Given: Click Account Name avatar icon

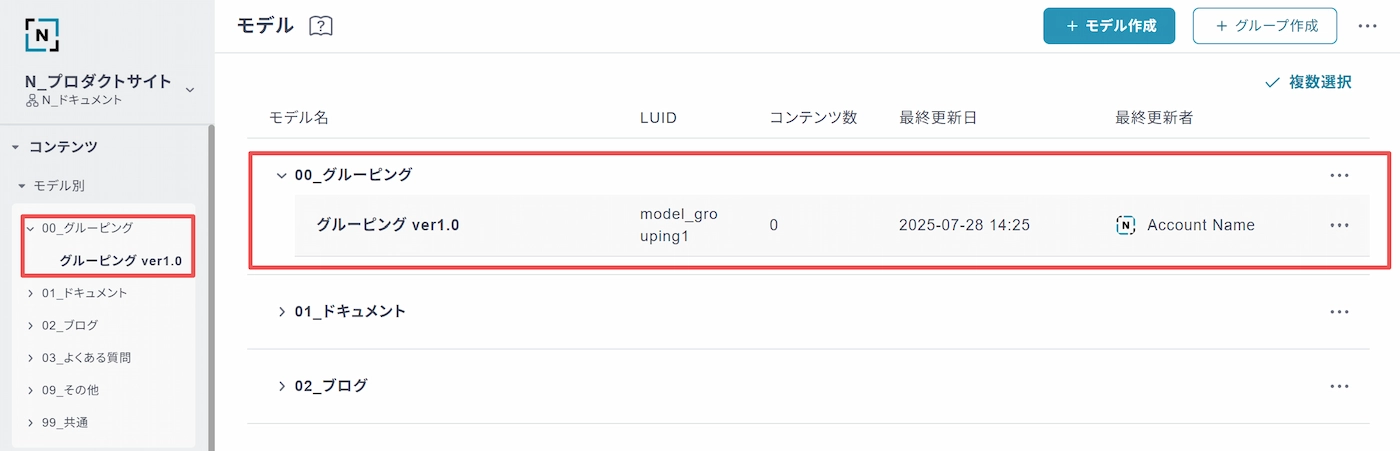Looking at the screenshot, I should [x=1125, y=225].
